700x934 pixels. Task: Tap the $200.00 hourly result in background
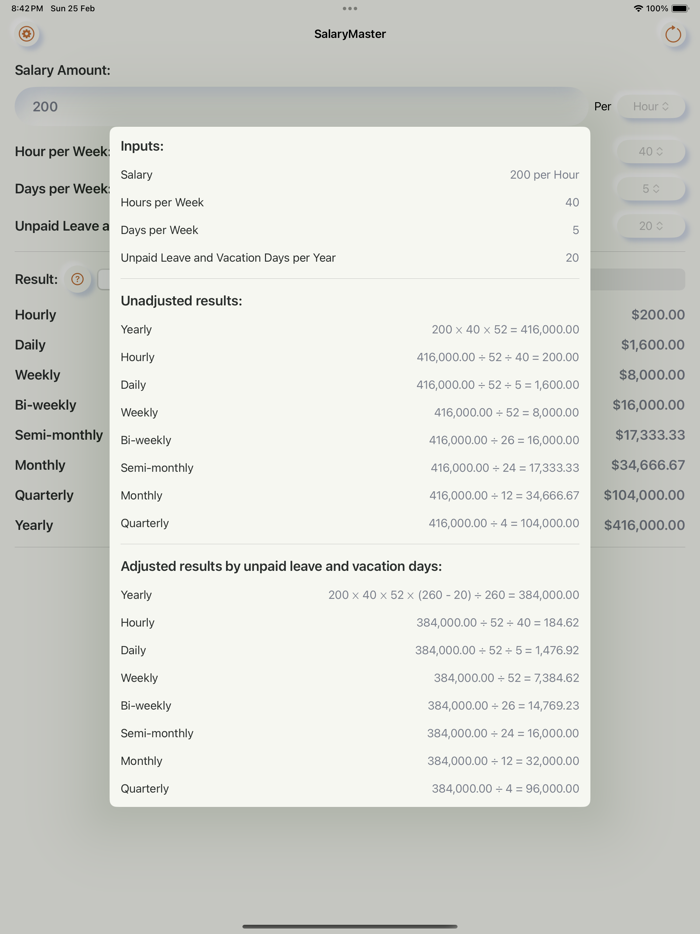(658, 315)
